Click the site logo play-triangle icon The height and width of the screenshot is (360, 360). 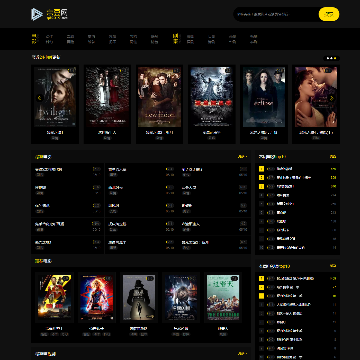37,14
